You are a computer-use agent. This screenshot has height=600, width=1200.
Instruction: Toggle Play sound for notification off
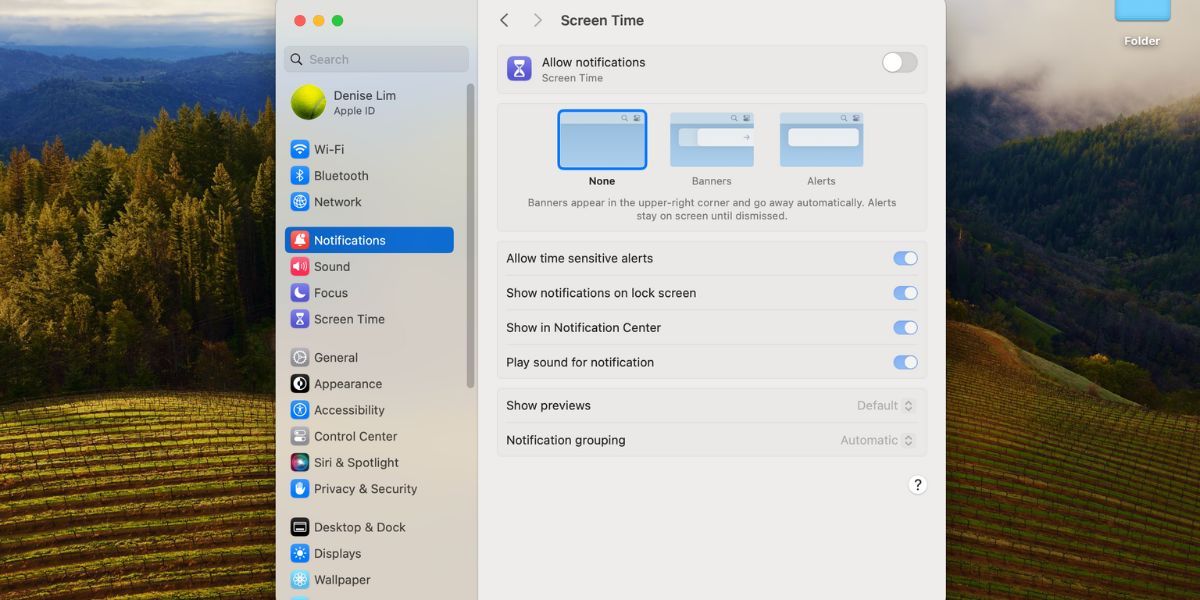905,362
